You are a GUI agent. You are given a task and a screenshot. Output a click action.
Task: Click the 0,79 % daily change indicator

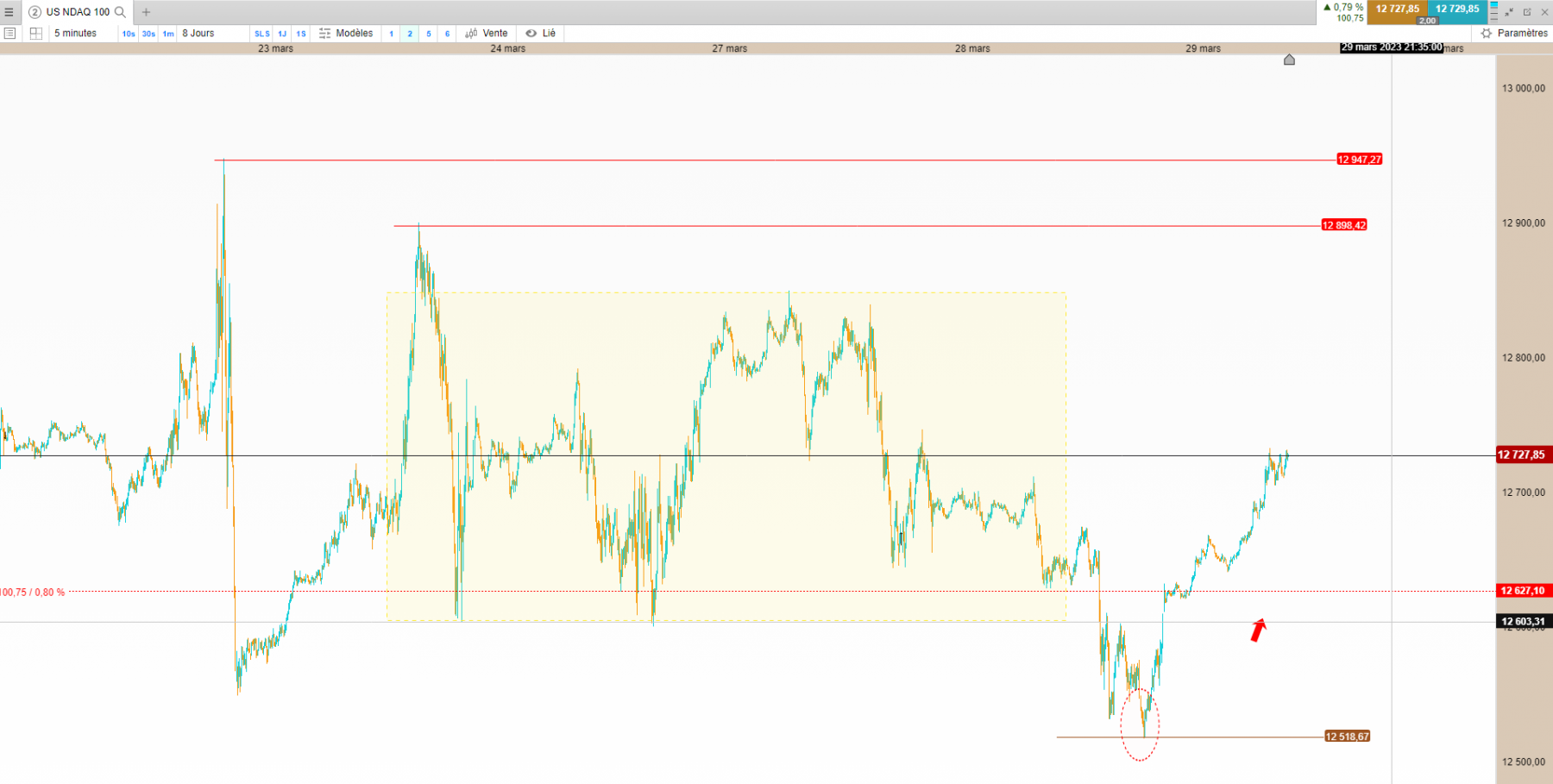point(1343,7)
